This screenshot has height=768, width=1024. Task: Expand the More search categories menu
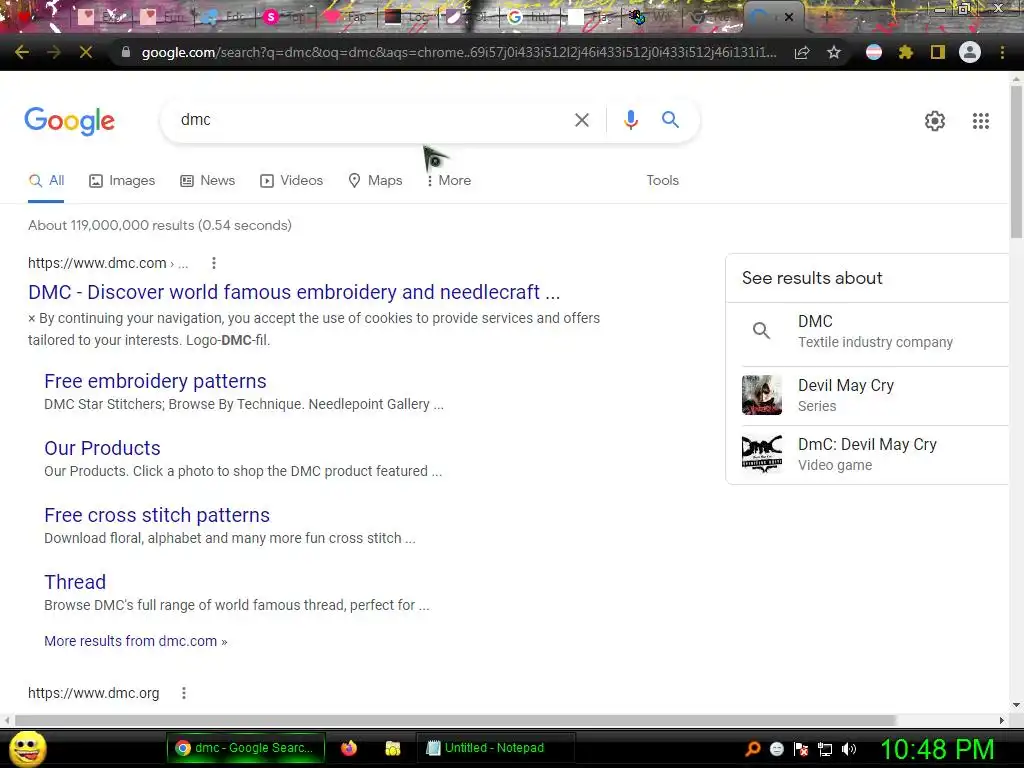[x=449, y=180]
